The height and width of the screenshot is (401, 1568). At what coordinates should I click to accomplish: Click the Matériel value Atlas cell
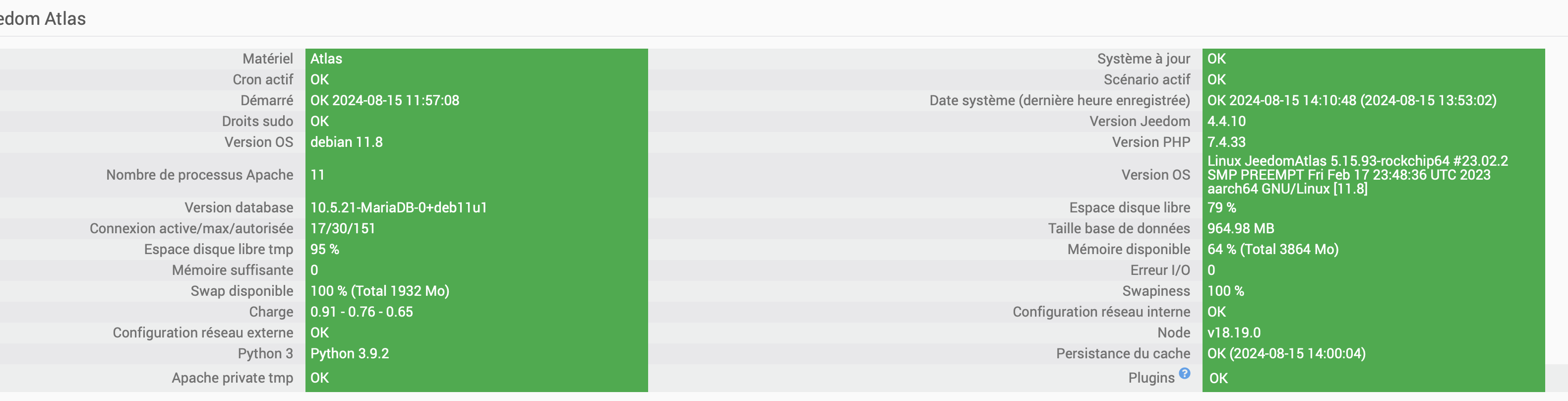[326, 59]
